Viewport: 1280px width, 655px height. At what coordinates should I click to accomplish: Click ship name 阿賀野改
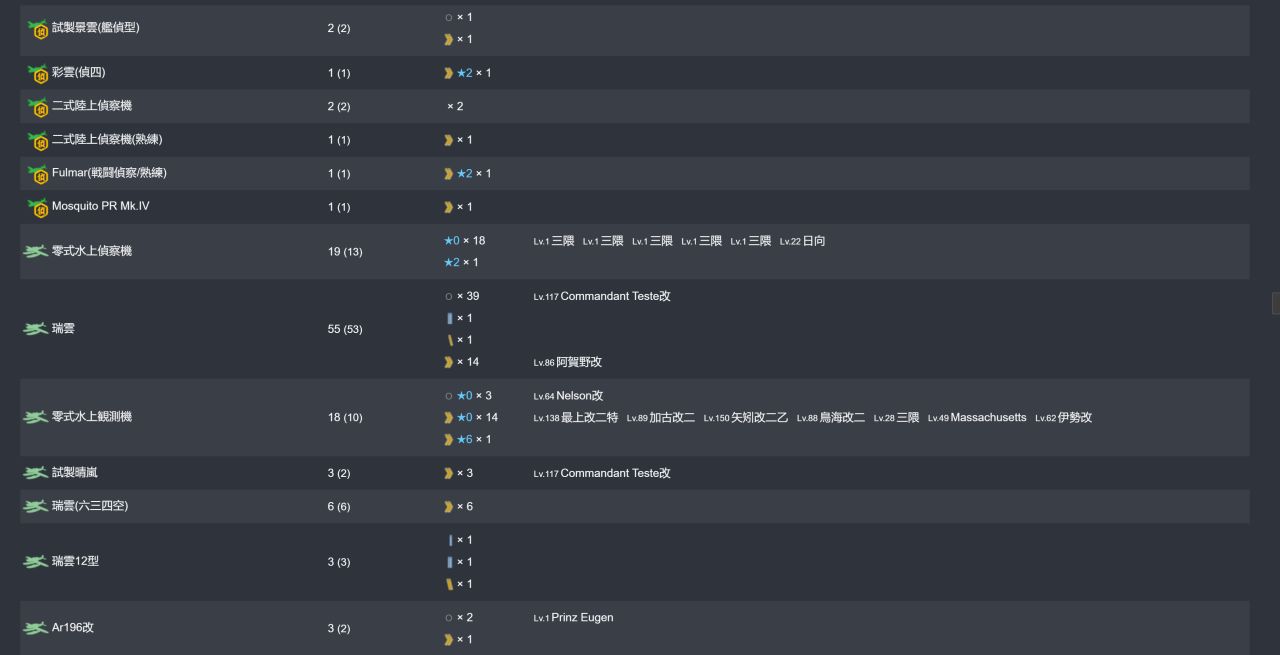tap(579, 362)
